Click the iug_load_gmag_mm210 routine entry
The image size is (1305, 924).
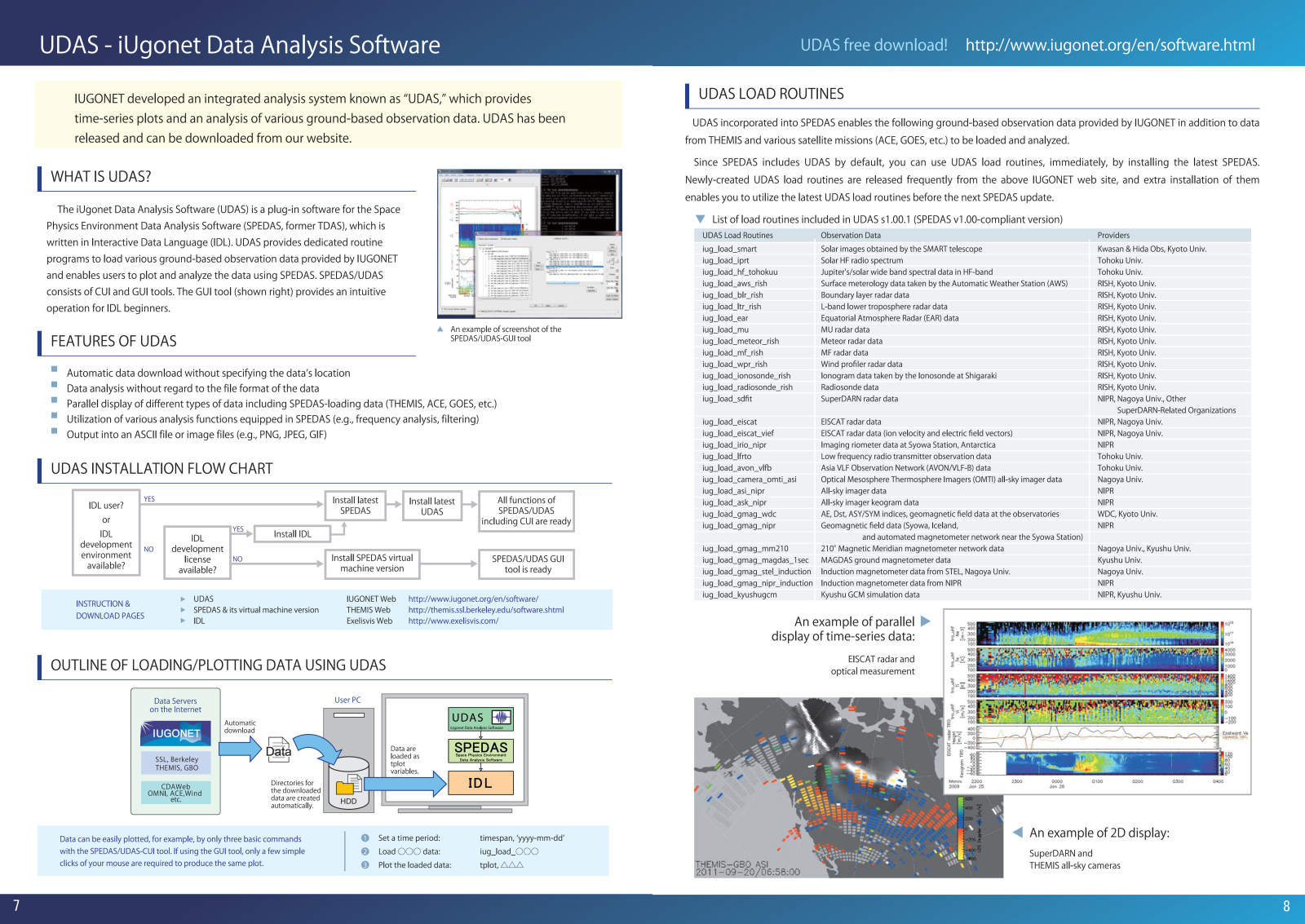pyautogui.click(x=745, y=549)
